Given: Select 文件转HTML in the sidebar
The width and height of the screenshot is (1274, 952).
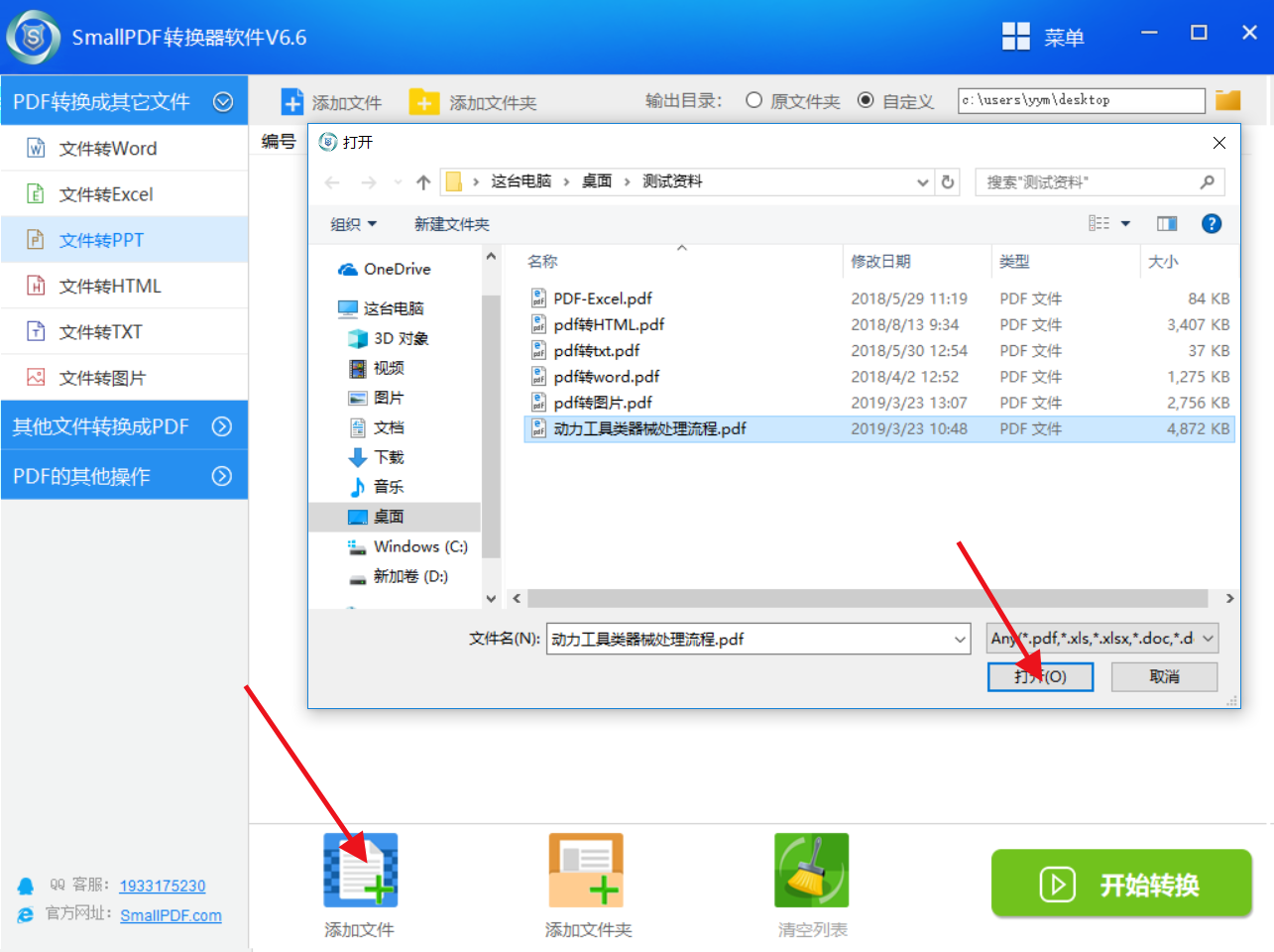Looking at the screenshot, I should (x=125, y=286).
